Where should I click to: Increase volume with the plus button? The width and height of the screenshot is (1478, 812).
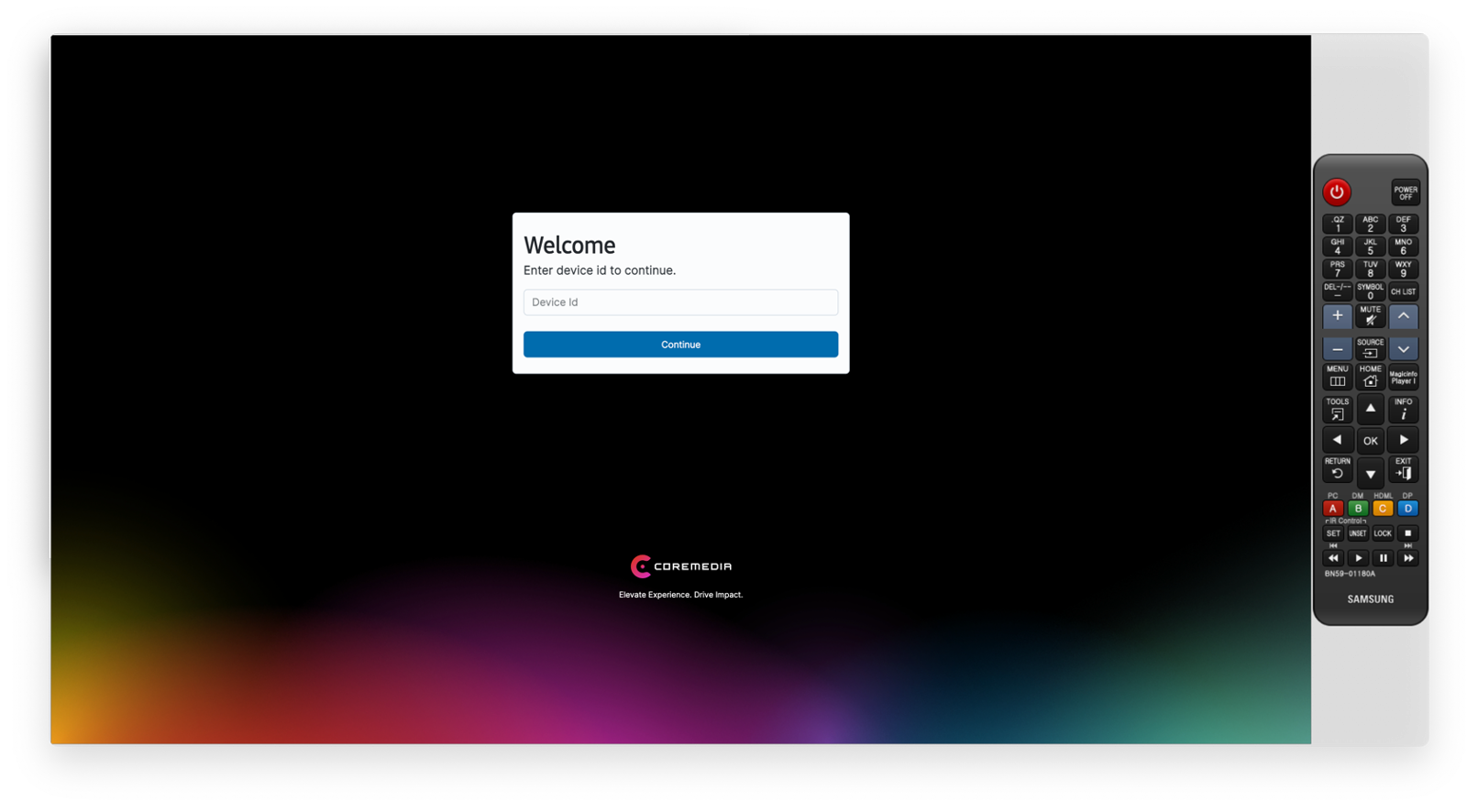pos(1337,316)
